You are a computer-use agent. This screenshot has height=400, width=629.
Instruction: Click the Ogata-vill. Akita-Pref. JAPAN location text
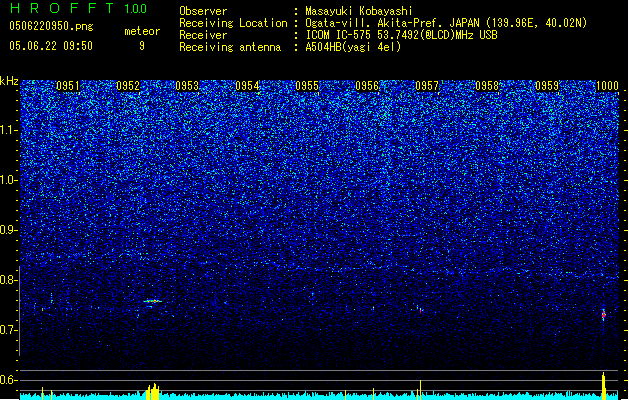click(x=446, y=23)
